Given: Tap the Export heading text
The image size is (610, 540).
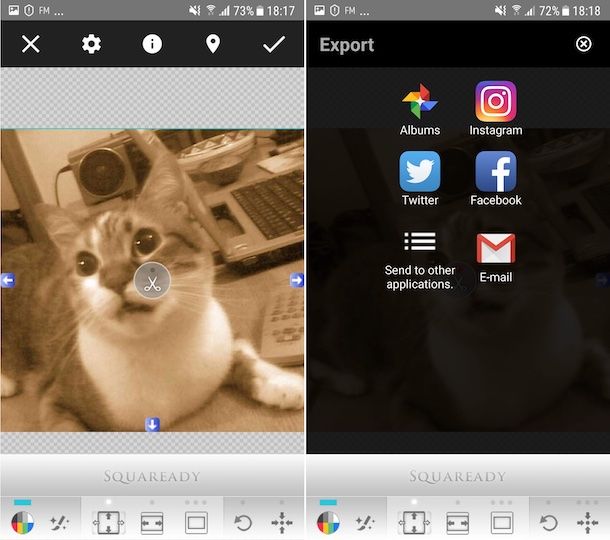Looking at the screenshot, I should pyautogui.click(x=347, y=45).
